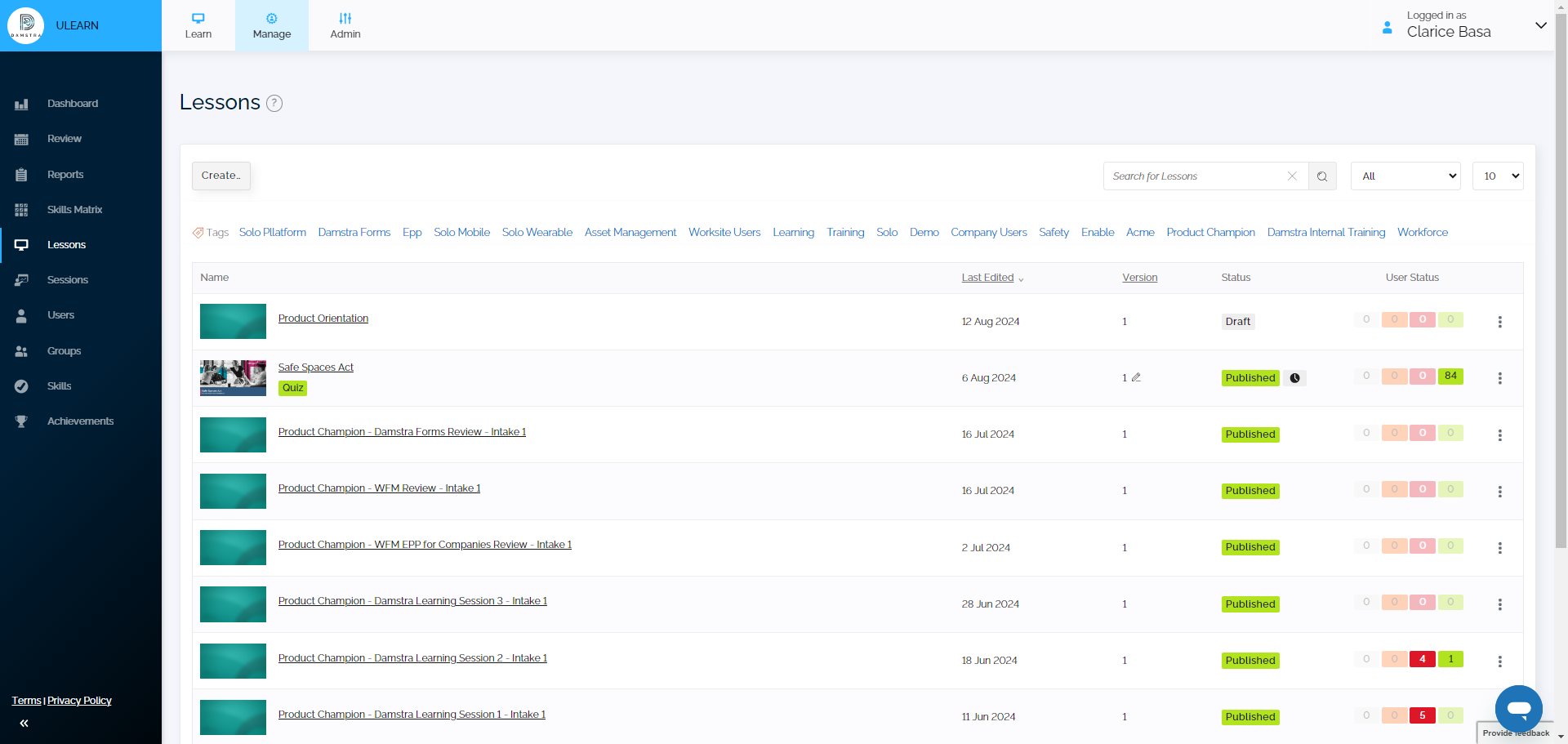Open the Create... dropdown button
This screenshot has height=744, width=1568.
point(221,176)
